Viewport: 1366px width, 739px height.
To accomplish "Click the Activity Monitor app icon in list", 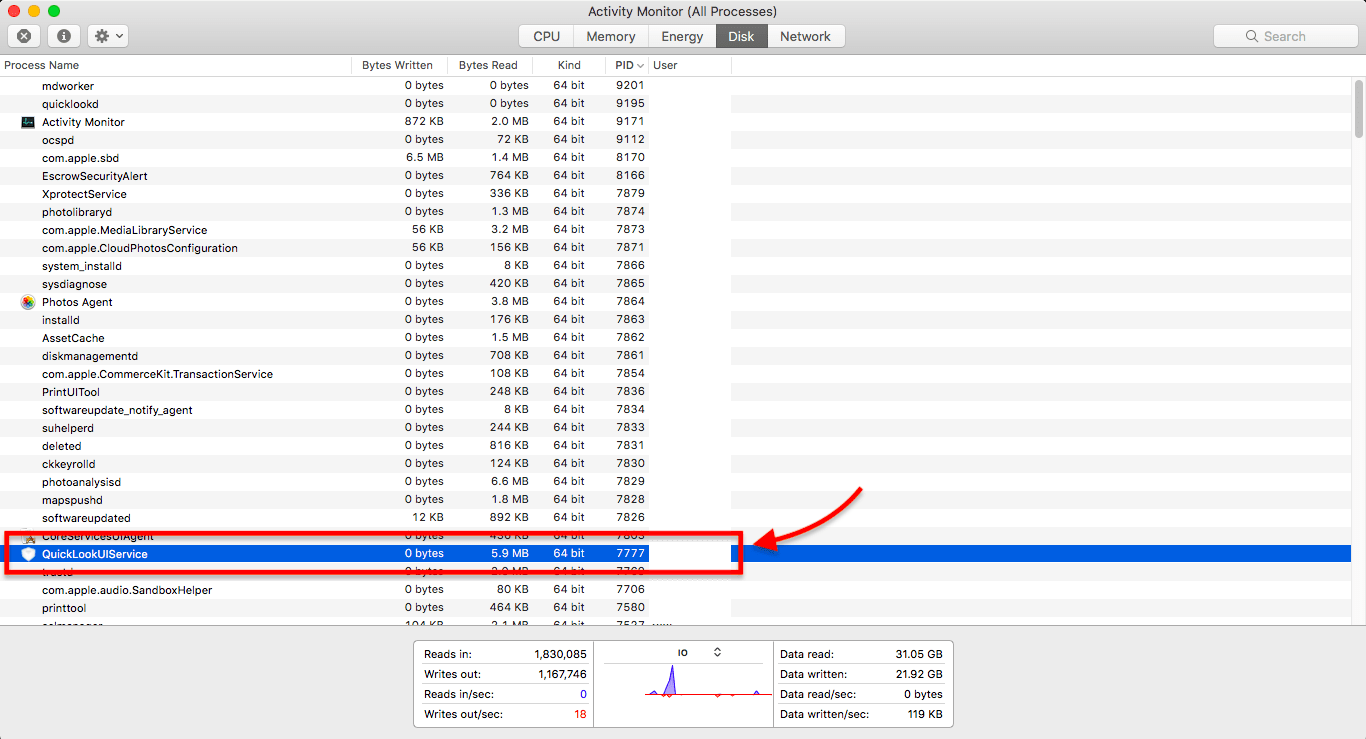I will tap(28, 122).
